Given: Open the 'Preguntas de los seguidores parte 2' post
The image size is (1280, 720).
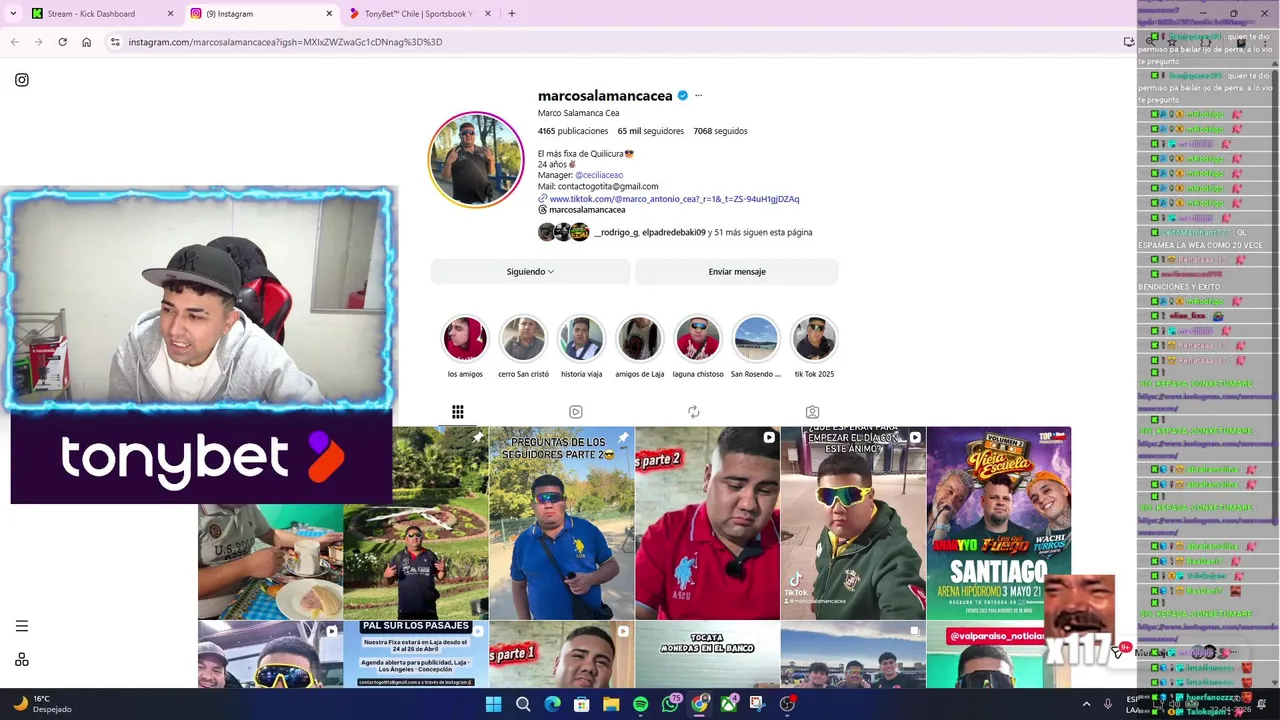Looking at the screenshot, I should (x=562, y=523).
